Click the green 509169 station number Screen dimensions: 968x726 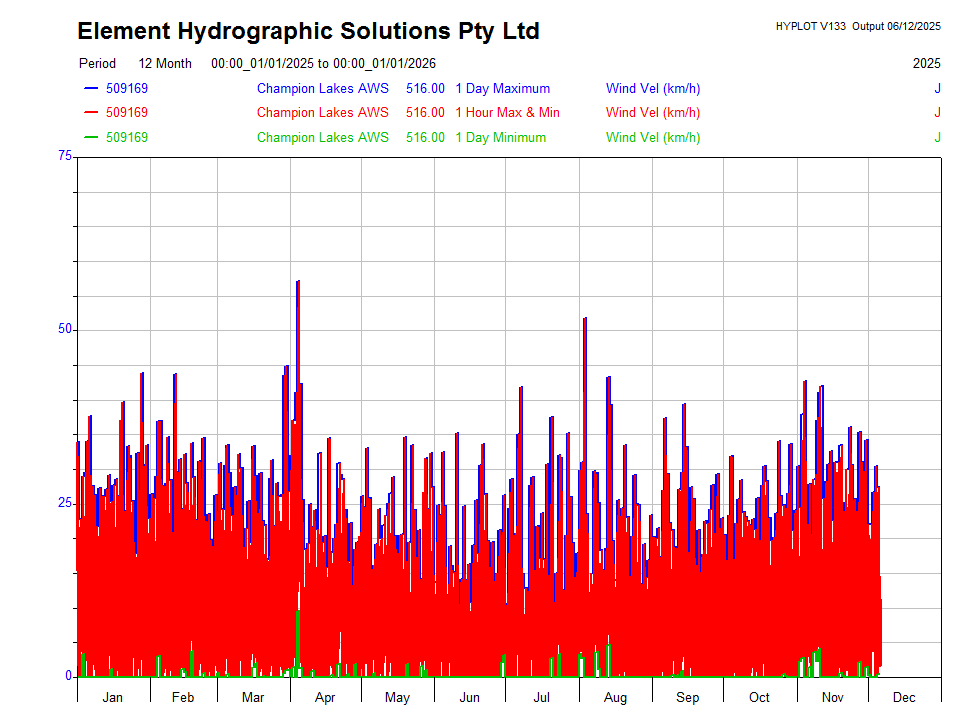coord(127,137)
